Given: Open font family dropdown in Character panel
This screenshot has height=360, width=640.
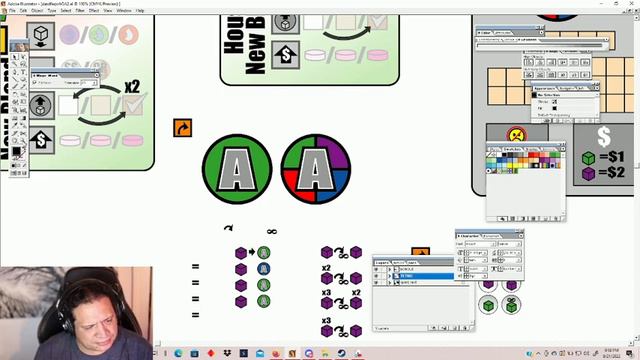Looking at the screenshot, I should point(493,244).
